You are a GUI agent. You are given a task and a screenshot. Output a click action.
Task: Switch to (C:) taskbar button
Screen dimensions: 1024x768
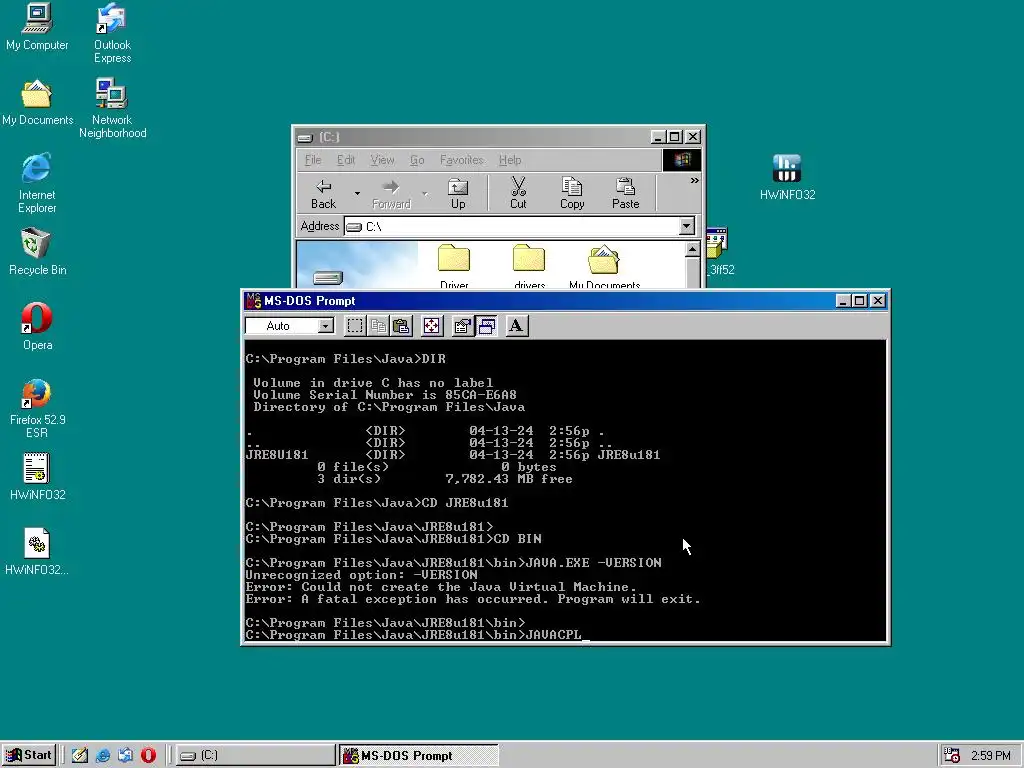click(256, 756)
